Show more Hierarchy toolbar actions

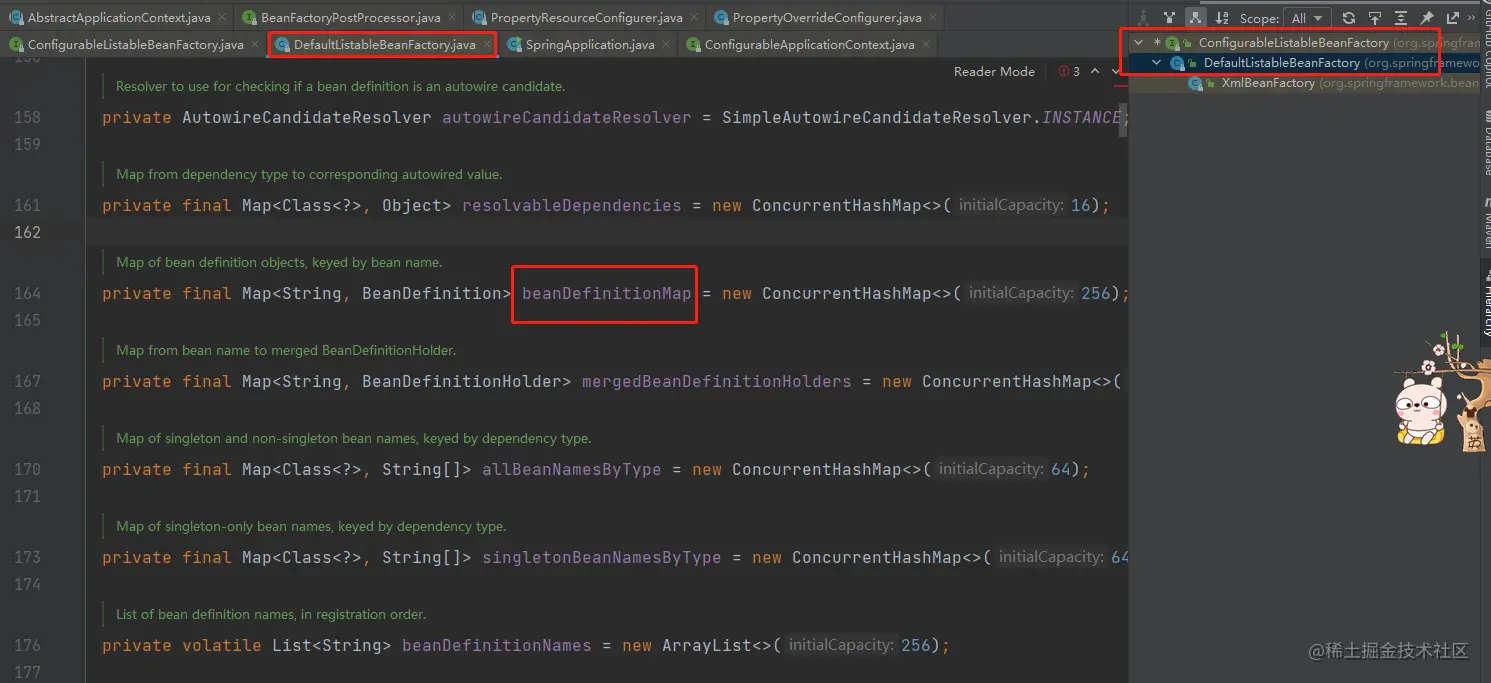click(x=1471, y=18)
